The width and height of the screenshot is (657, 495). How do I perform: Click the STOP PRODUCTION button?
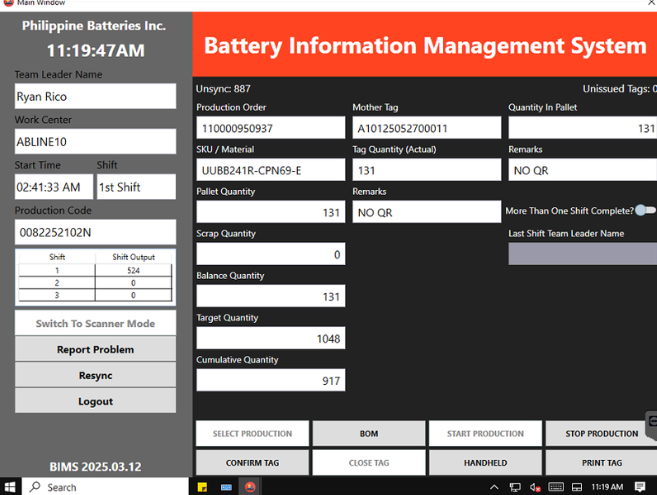coord(601,433)
